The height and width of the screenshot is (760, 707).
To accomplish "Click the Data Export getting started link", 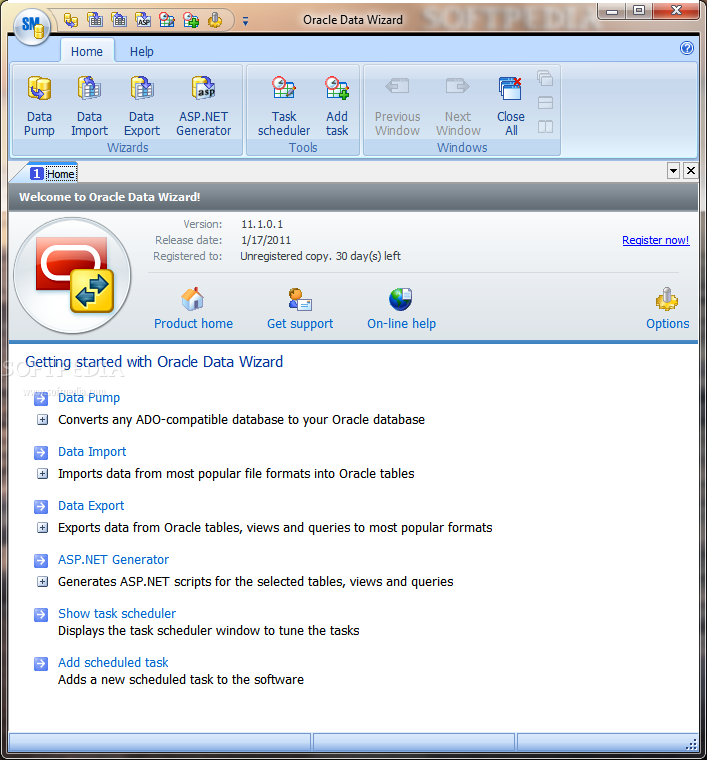I will (91, 506).
